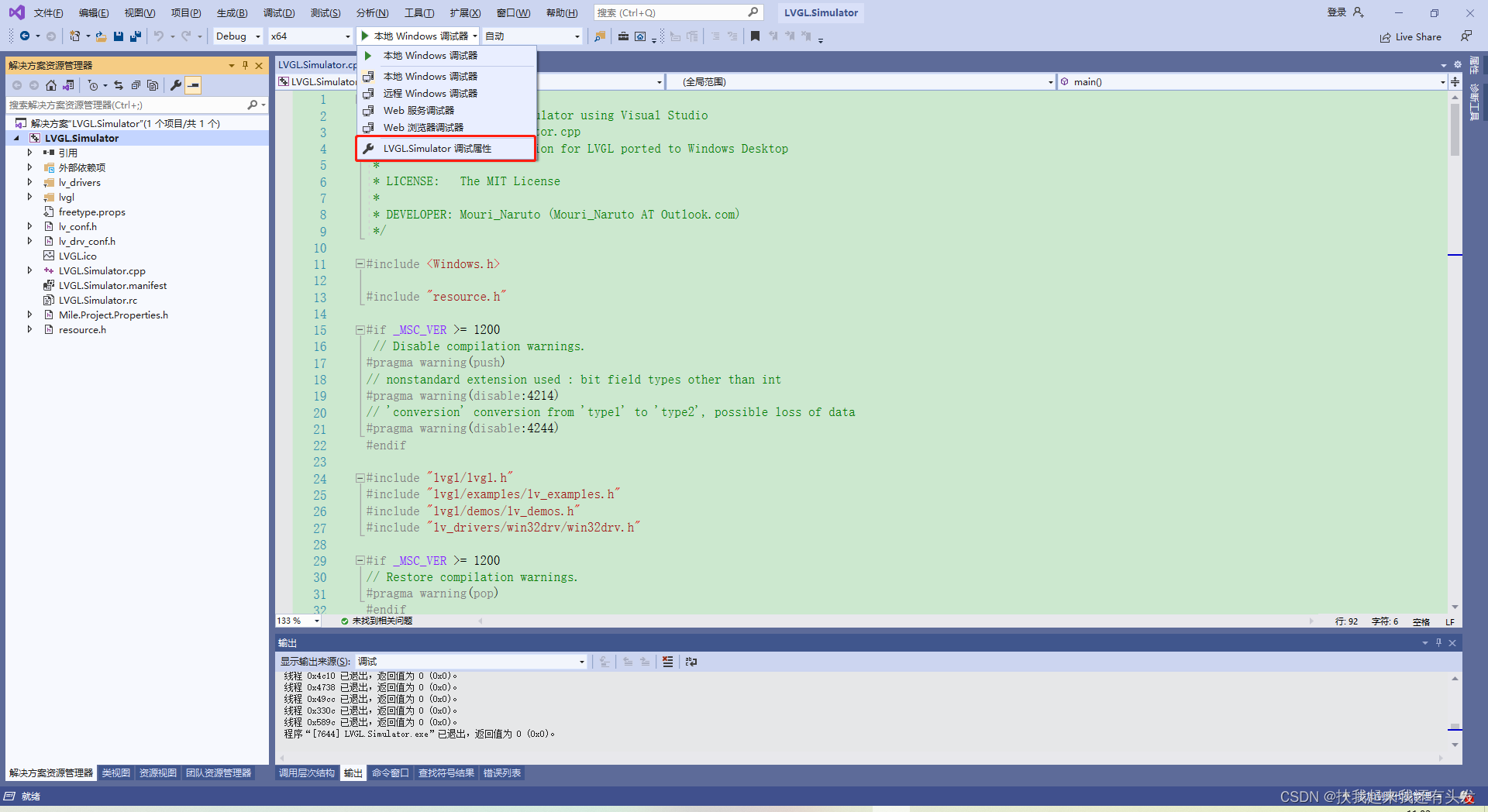Click the Live Share icon button

point(1410,36)
